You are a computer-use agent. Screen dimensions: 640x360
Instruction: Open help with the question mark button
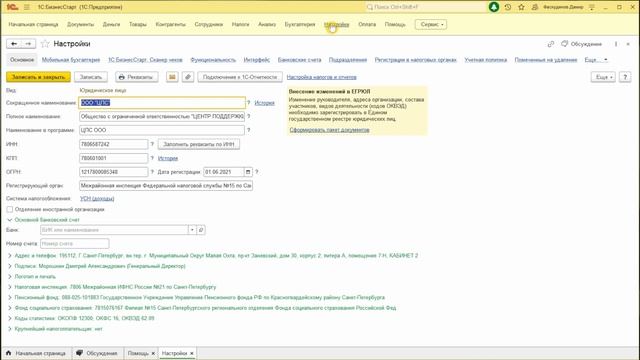pyautogui.click(x=625, y=77)
